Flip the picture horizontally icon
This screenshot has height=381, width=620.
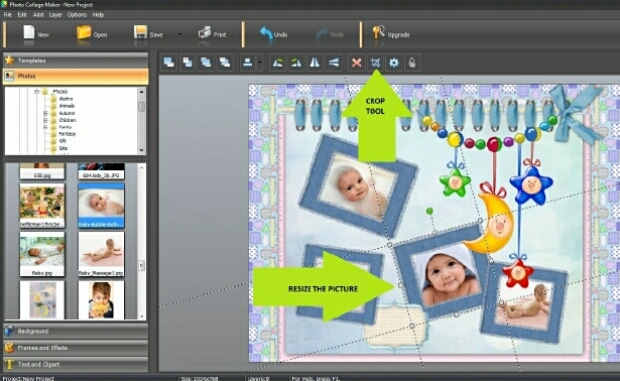(315, 62)
